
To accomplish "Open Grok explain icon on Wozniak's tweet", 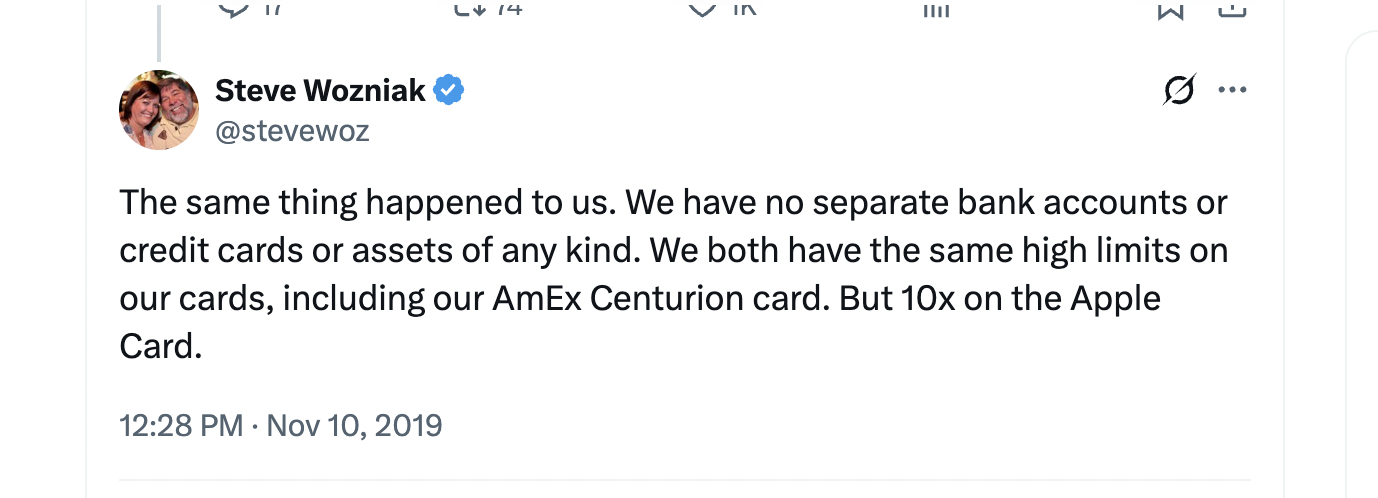I will 1180,91.
